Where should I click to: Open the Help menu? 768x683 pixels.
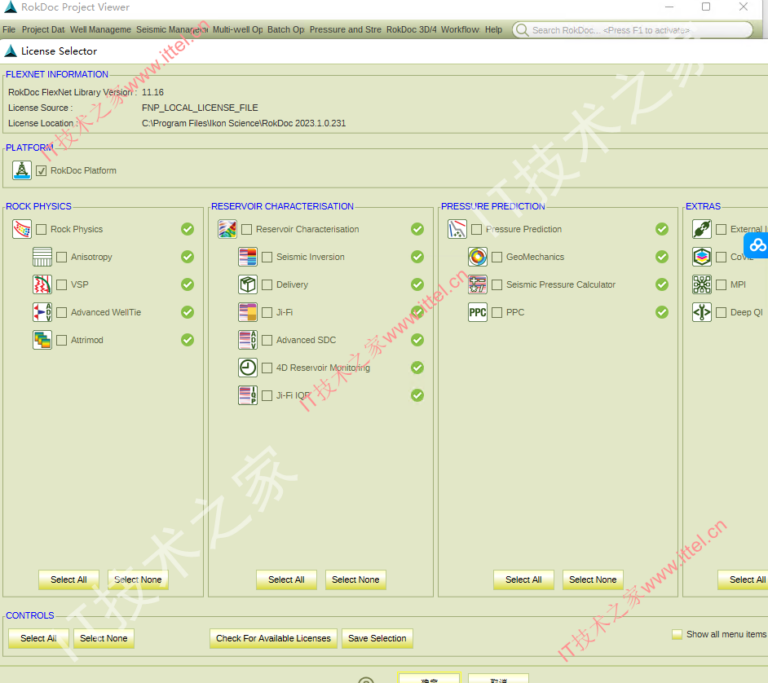pos(494,30)
